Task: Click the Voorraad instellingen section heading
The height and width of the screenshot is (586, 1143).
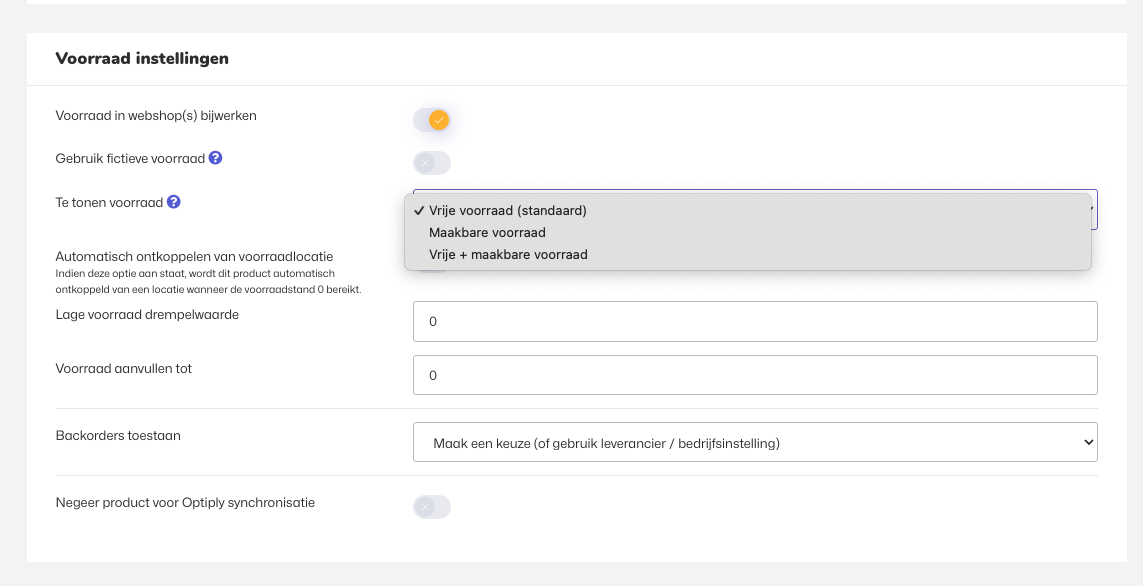Action: [142, 59]
